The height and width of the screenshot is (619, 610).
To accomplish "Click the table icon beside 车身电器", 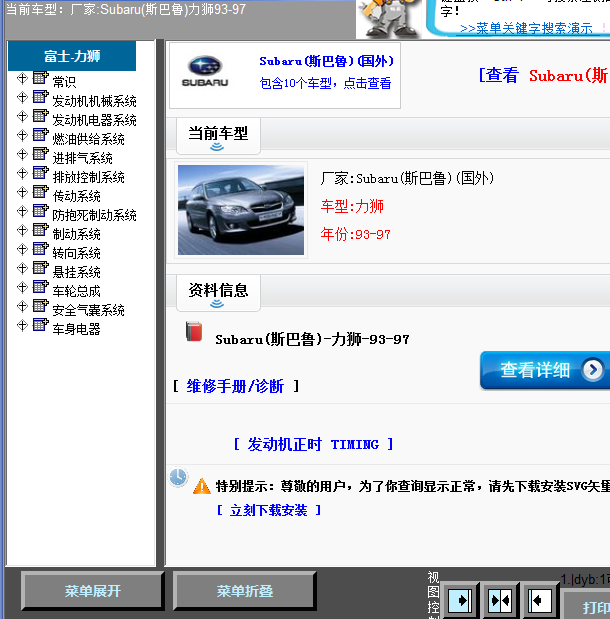I will [x=40, y=324].
